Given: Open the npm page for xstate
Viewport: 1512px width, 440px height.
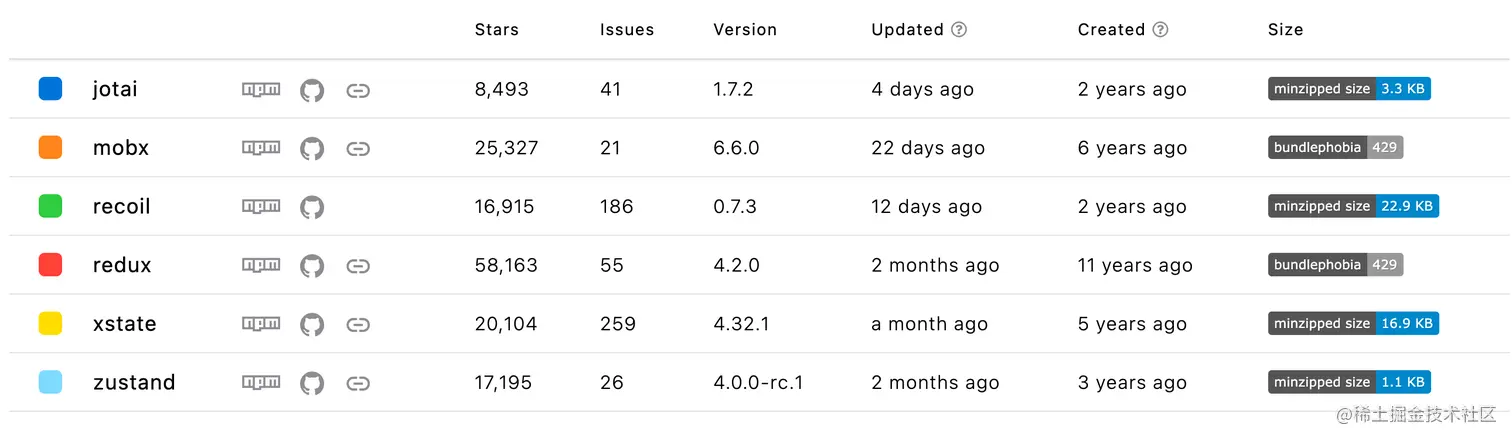Looking at the screenshot, I should [x=261, y=324].
